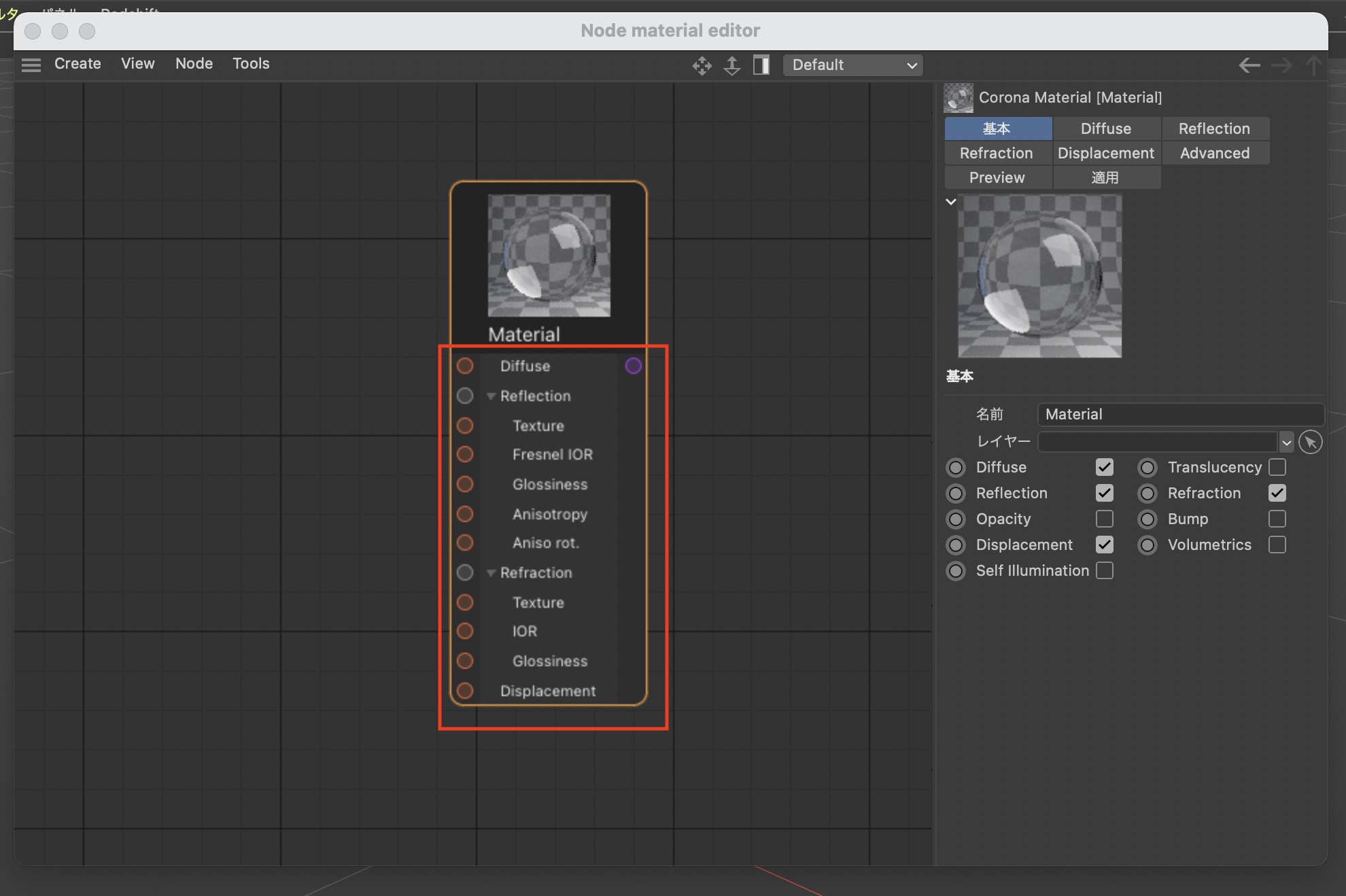Screen dimensions: 1346x896
Task: Open the Refraction tab
Action: [x=996, y=153]
